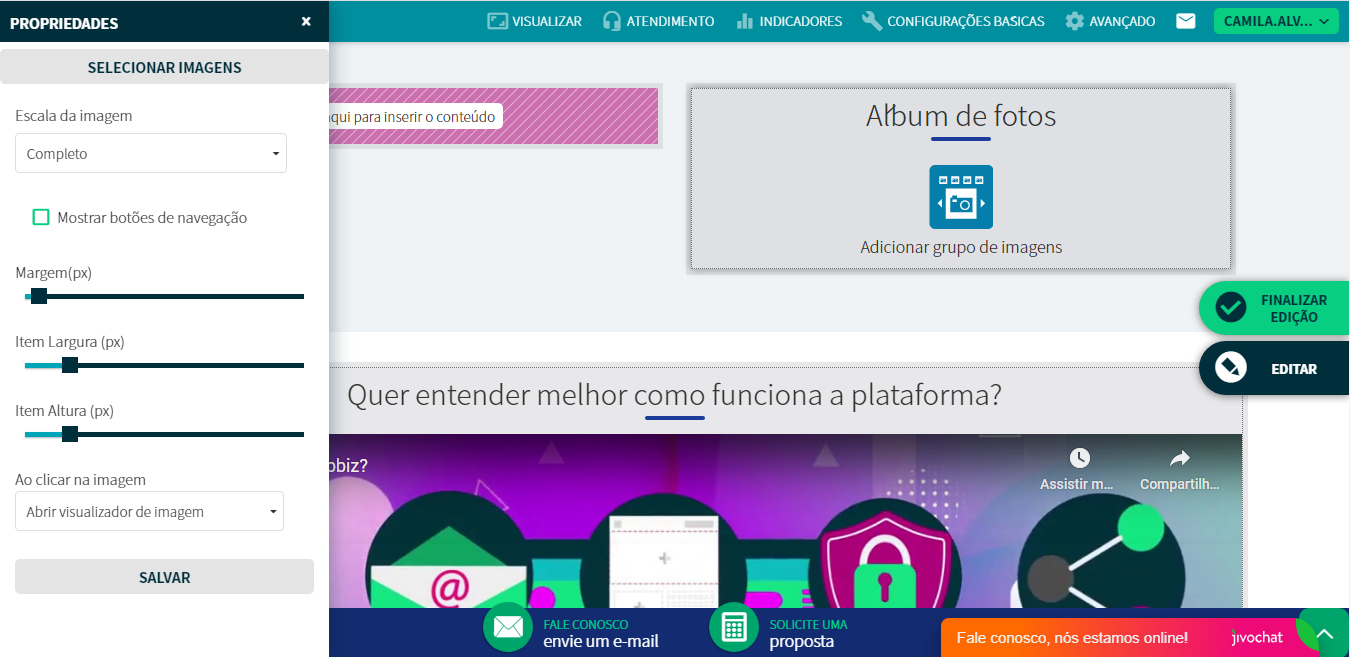The image size is (1350, 657).
Task: Click the photo album image group icon
Action: (960, 197)
